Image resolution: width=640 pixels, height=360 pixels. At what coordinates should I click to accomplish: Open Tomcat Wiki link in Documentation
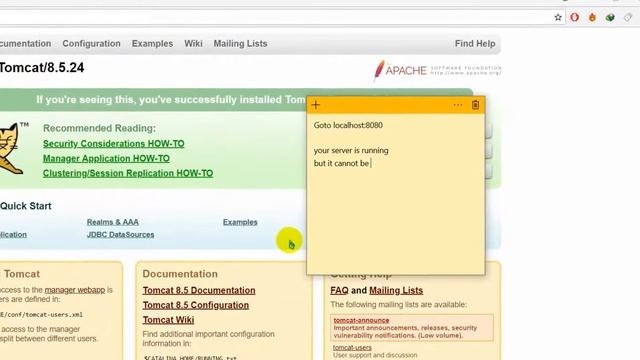(168, 320)
